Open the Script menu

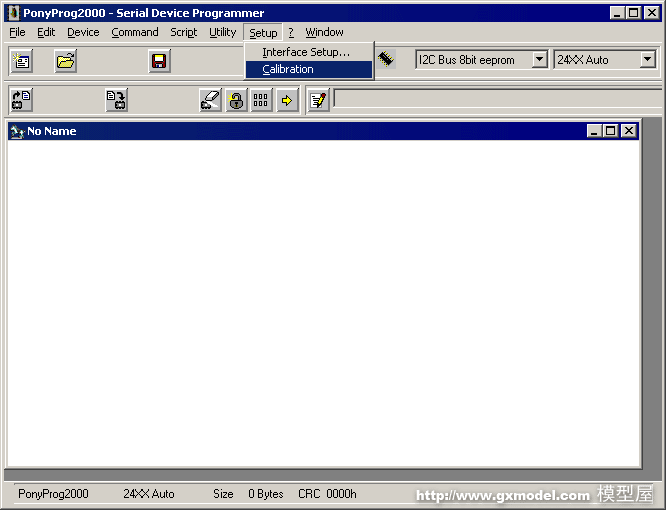183,32
